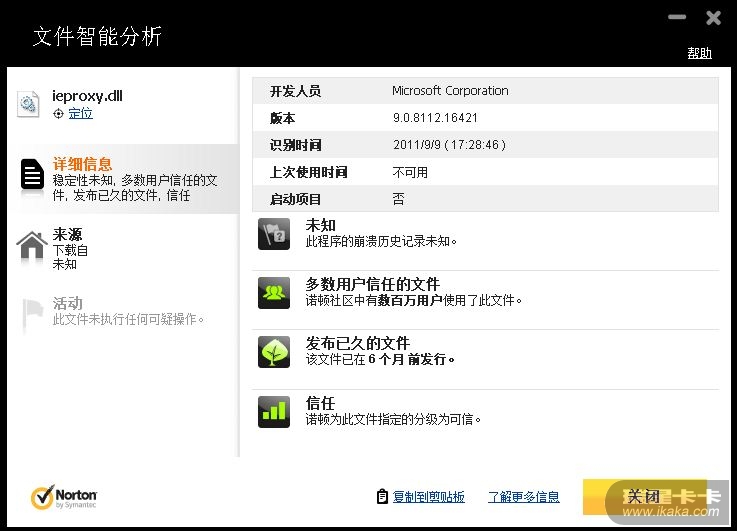Image resolution: width=737 pixels, height=531 pixels.
Task: Minimize the 文件智能分析 window
Action: 677,17
